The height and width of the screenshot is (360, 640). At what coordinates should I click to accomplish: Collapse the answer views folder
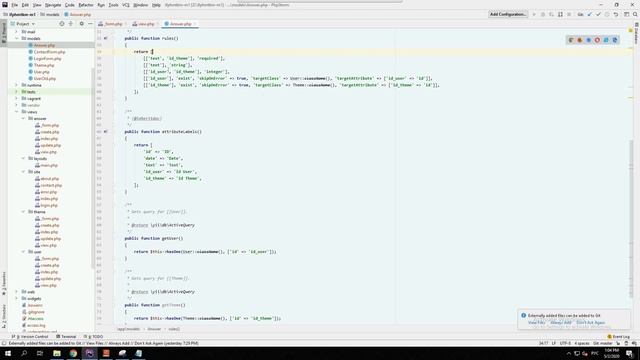pos(24,118)
